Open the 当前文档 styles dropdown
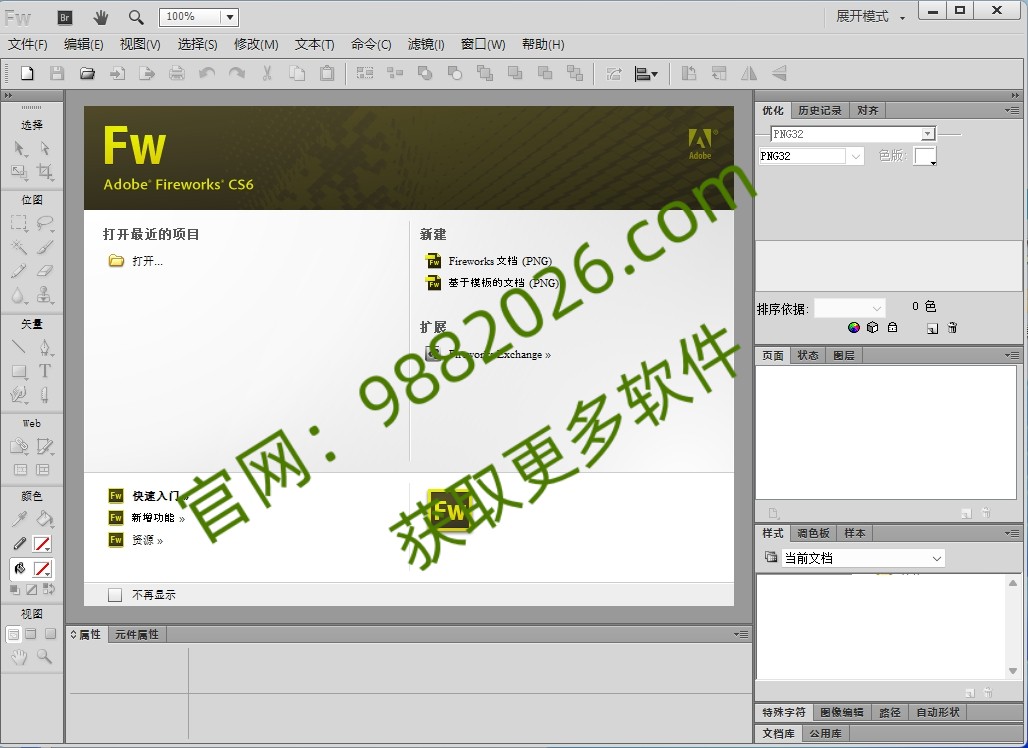Image resolution: width=1028 pixels, height=748 pixels. click(863, 559)
